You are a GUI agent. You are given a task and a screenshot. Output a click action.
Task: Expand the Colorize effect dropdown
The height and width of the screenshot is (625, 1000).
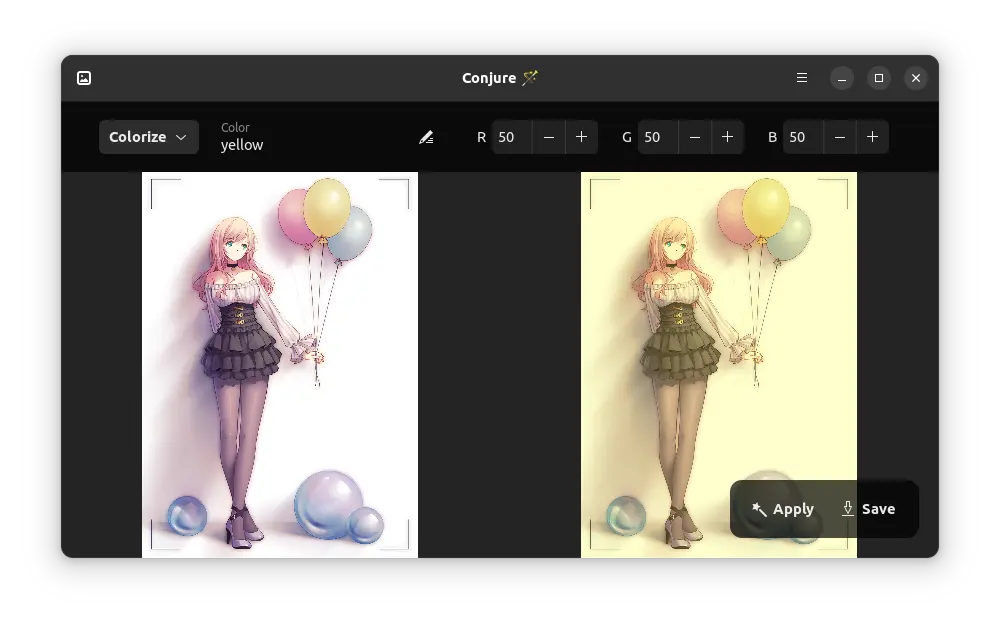click(x=148, y=137)
